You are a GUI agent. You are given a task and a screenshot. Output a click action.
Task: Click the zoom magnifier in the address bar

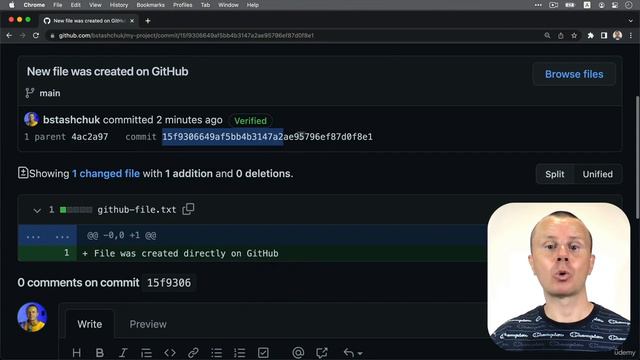[547, 36]
